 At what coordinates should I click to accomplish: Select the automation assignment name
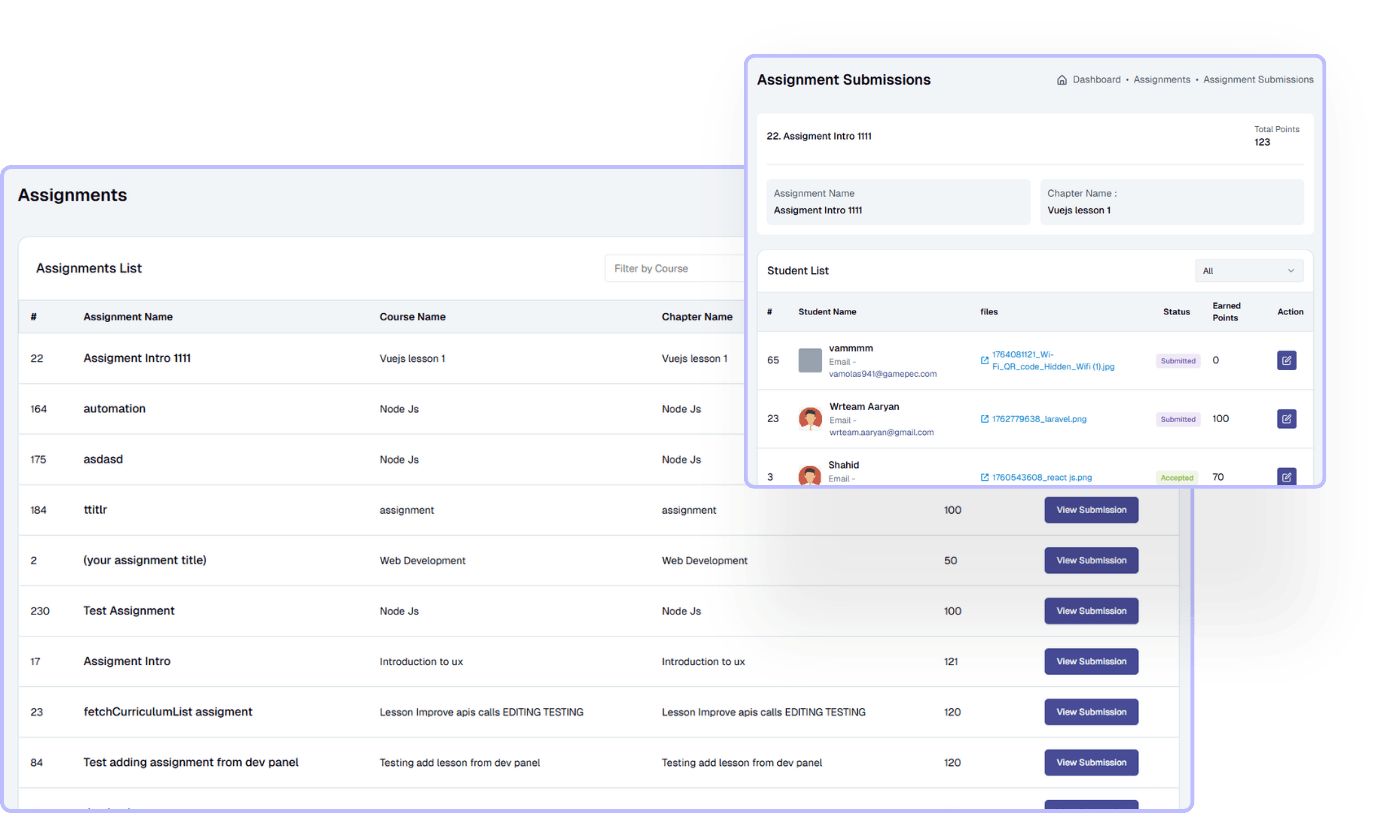pos(115,409)
